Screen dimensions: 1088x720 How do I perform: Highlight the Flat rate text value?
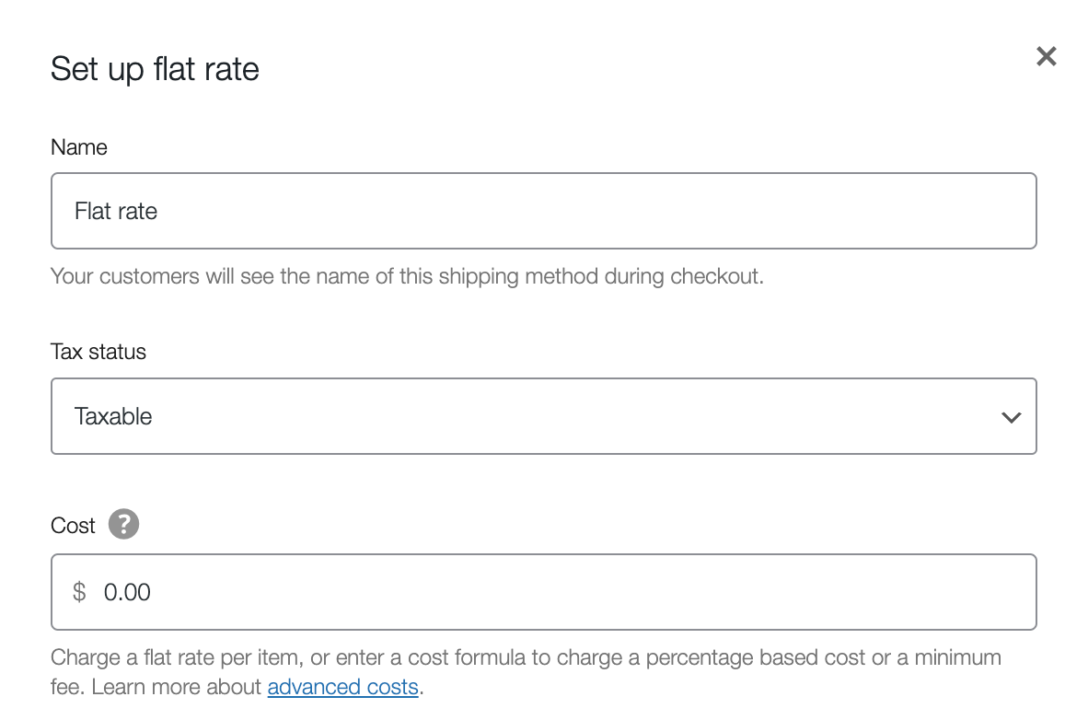(x=115, y=211)
